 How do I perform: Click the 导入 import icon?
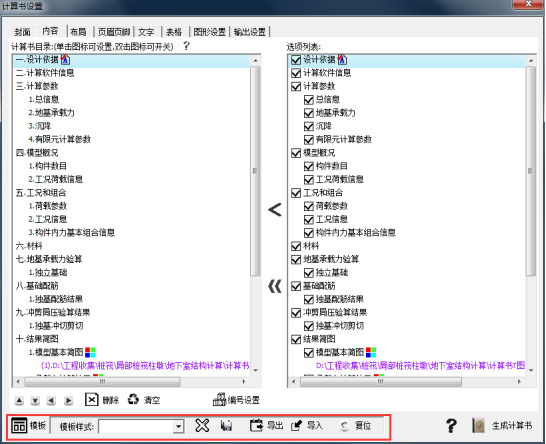(x=296, y=425)
